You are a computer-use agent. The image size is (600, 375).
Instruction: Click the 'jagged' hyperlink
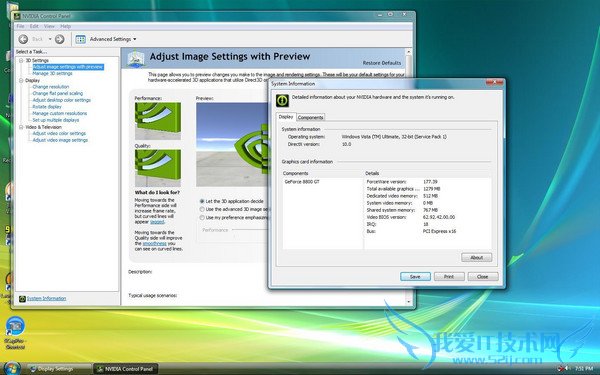tap(157, 222)
